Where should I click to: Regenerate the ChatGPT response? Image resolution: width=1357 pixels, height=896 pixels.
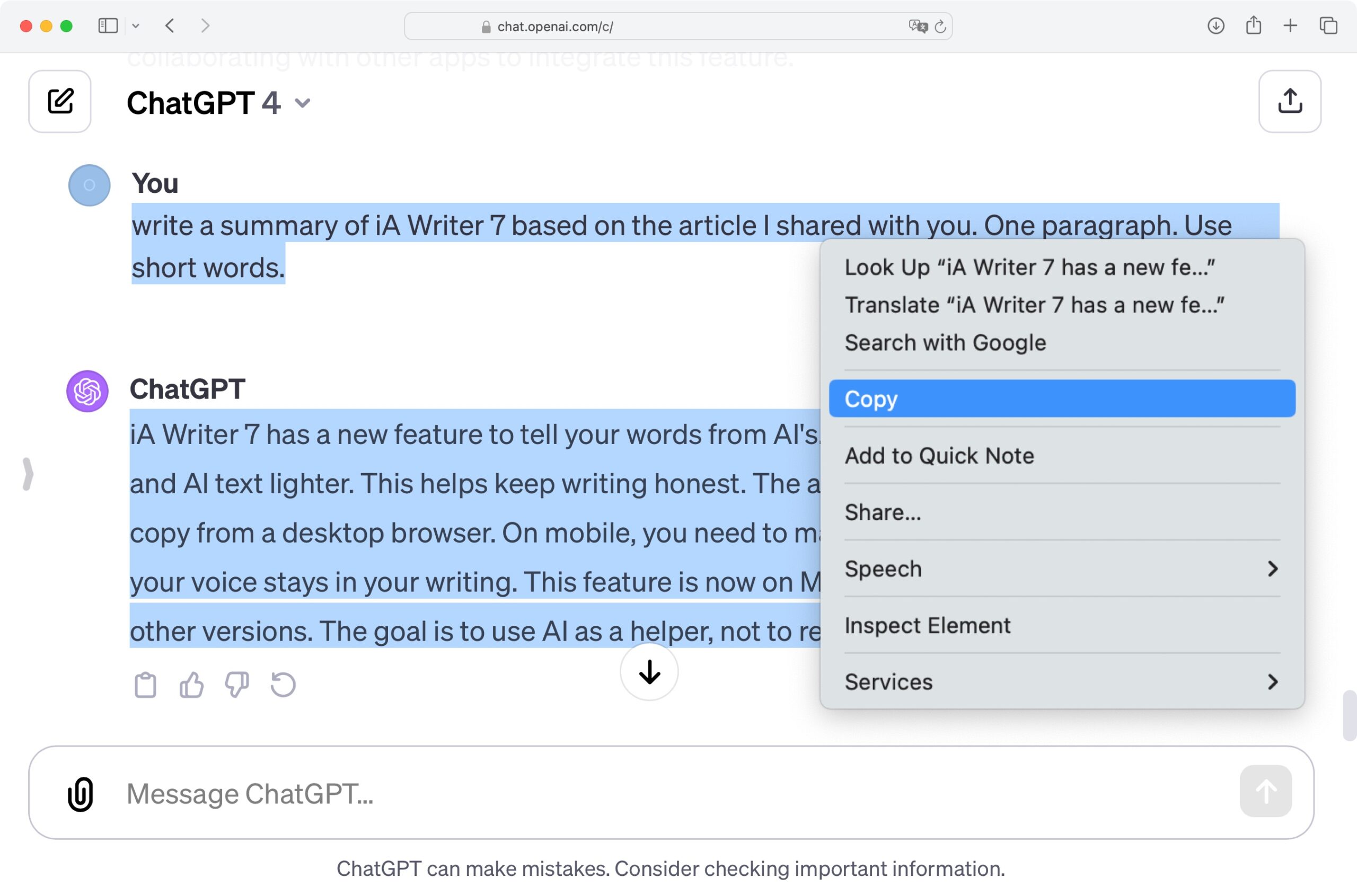point(283,685)
